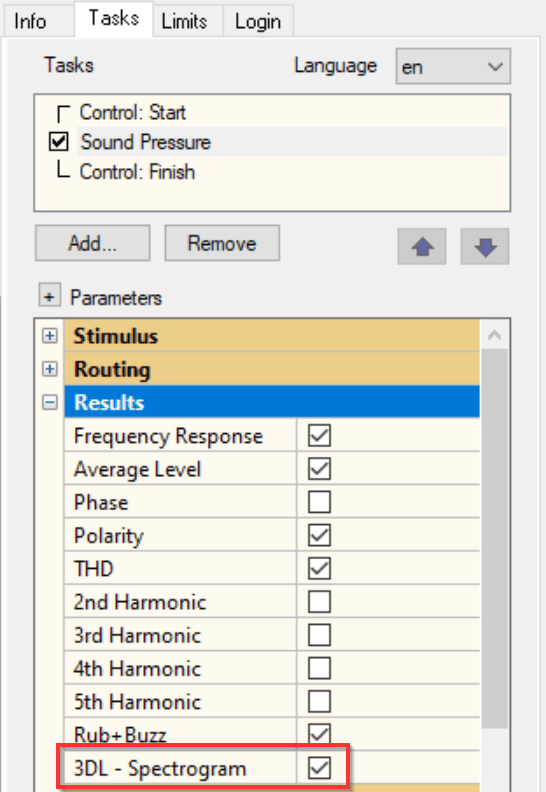The height and width of the screenshot is (792, 546).
Task: Click the Add... button
Action: (92, 243)
